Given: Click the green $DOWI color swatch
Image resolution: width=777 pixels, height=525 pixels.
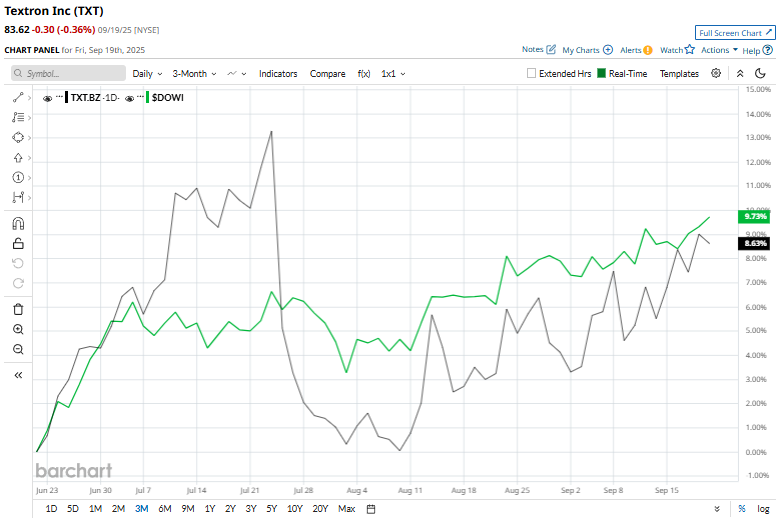Looking at the screenshot, I should [x=148, y=98].
